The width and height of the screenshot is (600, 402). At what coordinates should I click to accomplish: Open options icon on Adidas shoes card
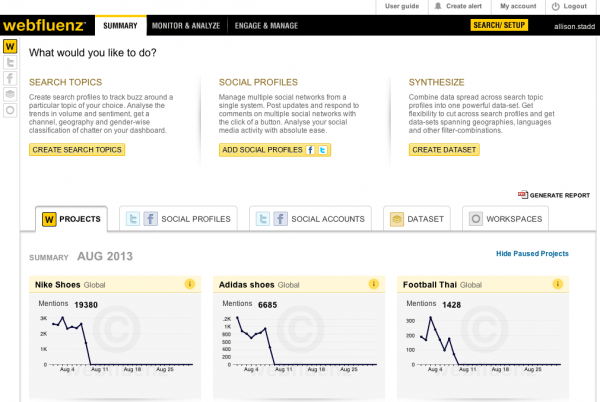pos(374,284)
